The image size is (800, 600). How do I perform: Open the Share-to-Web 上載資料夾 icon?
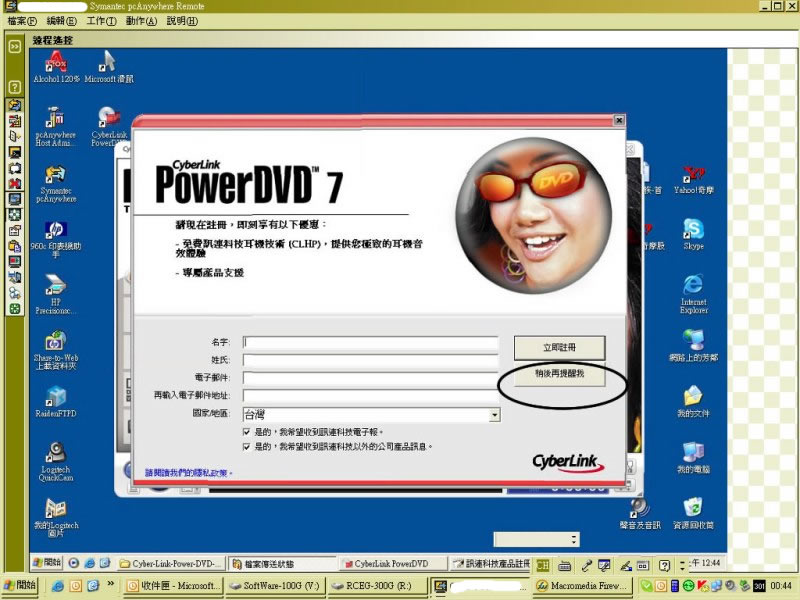click(x=56, y=351)
